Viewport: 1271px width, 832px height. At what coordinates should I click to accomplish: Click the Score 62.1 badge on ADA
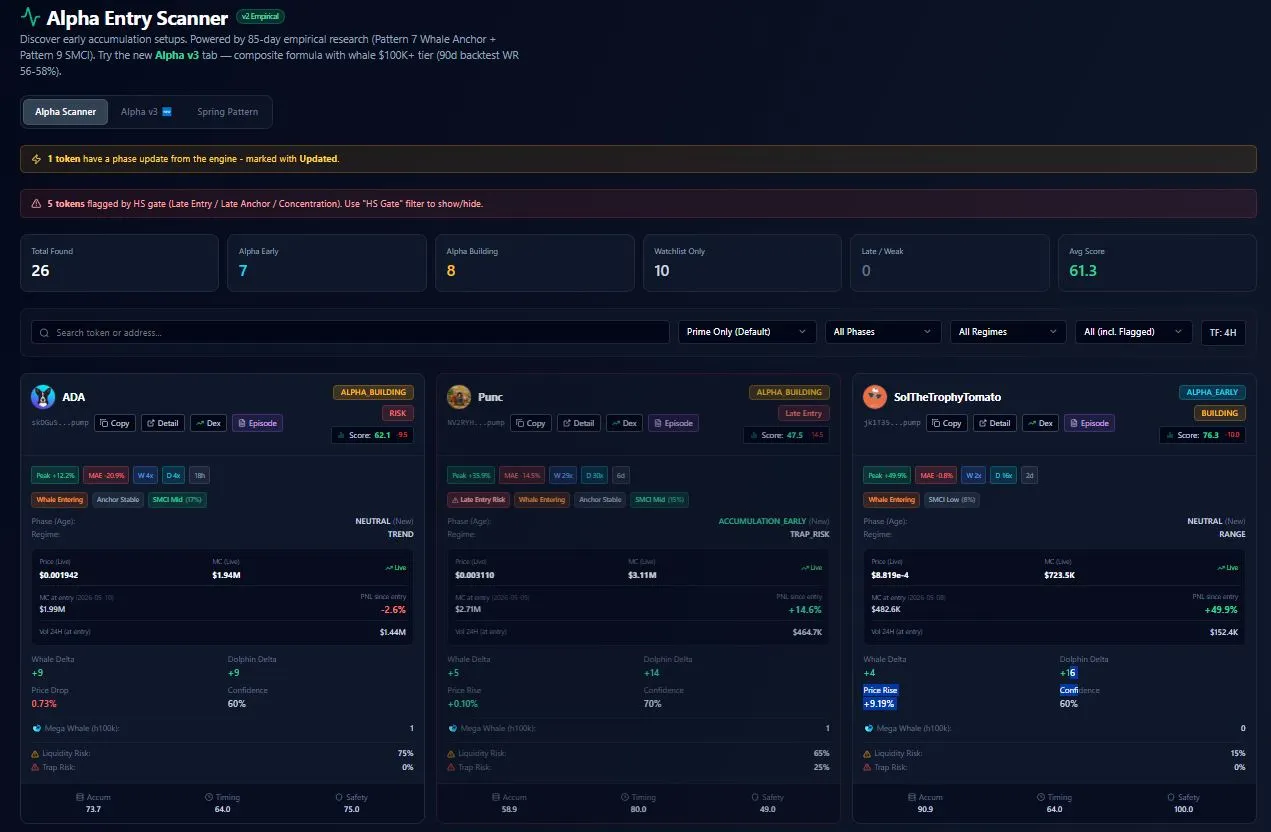(373, 435)
